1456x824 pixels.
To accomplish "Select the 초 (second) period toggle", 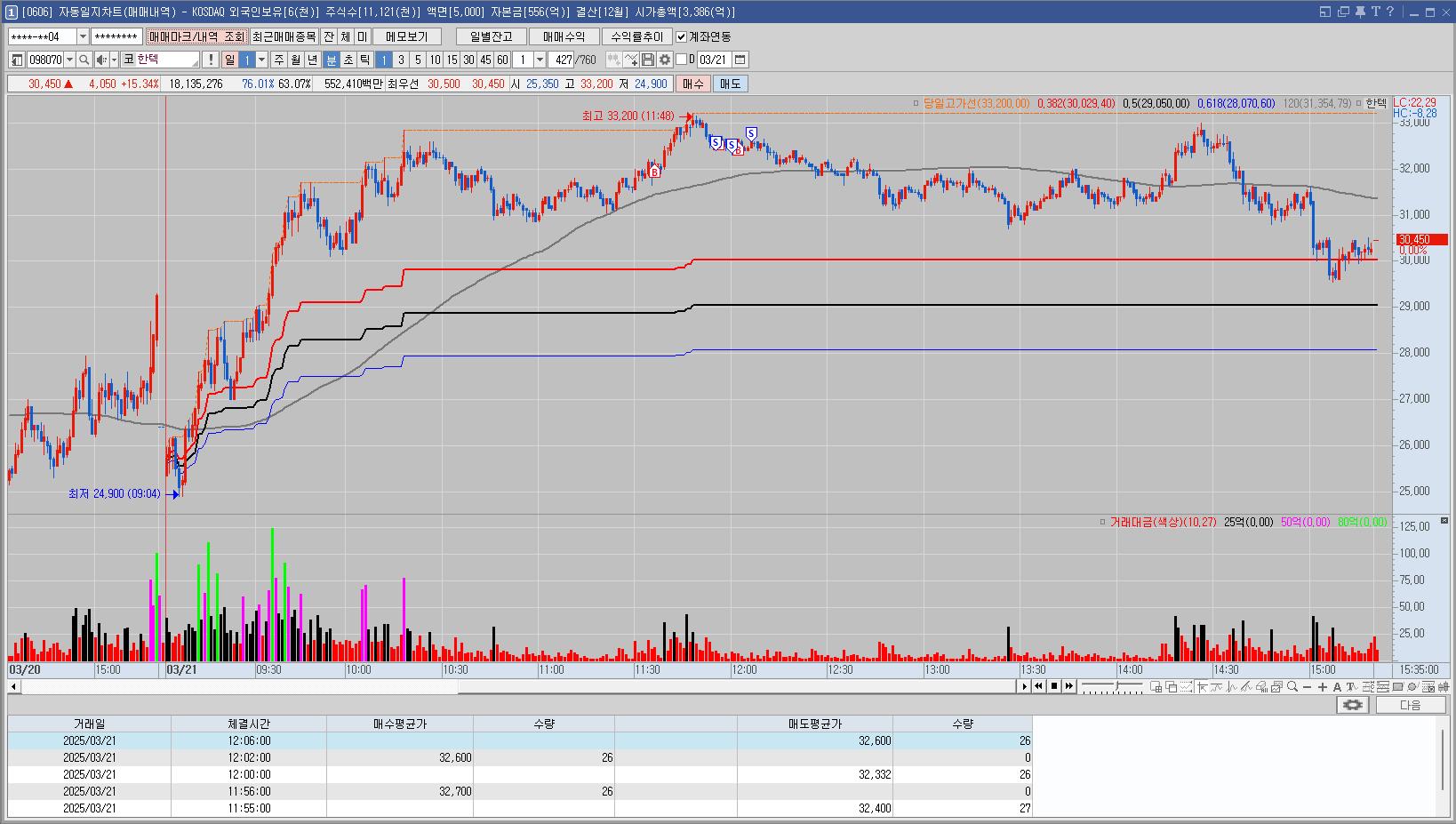I will [348, 60].
